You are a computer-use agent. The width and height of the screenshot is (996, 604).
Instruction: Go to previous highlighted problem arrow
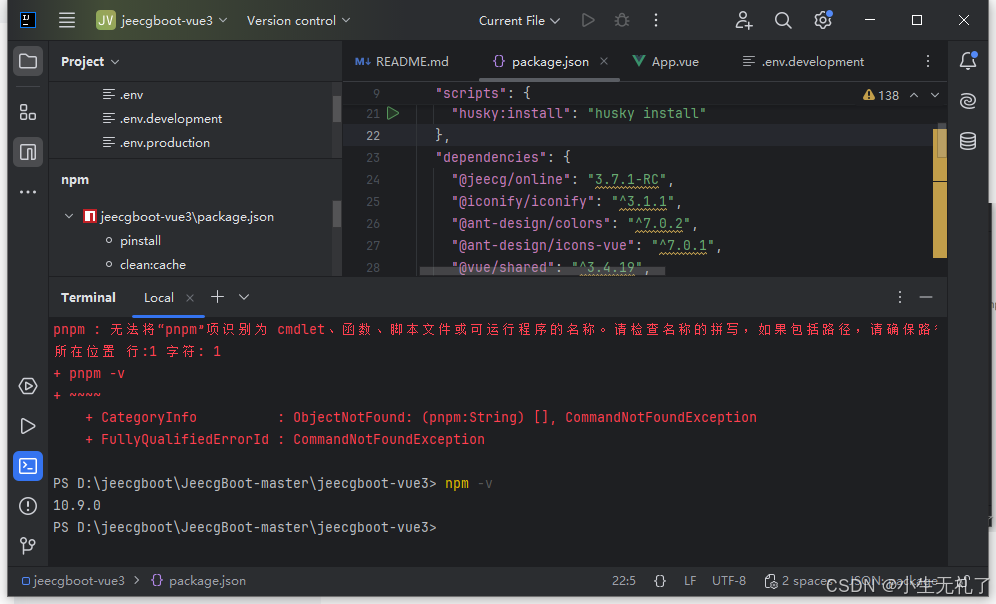click(914, 95)
